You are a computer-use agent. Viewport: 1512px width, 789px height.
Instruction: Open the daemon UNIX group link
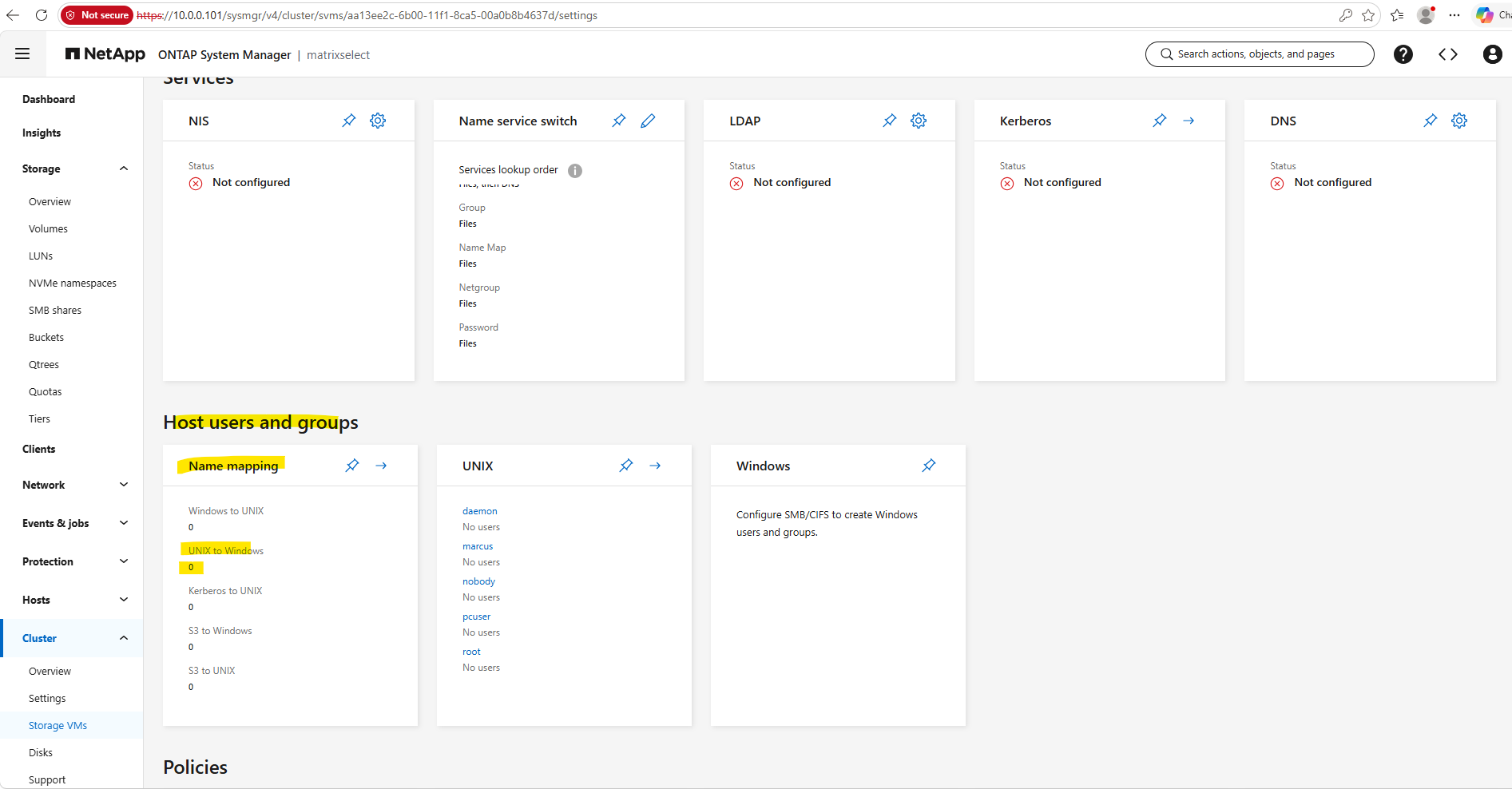480,511
